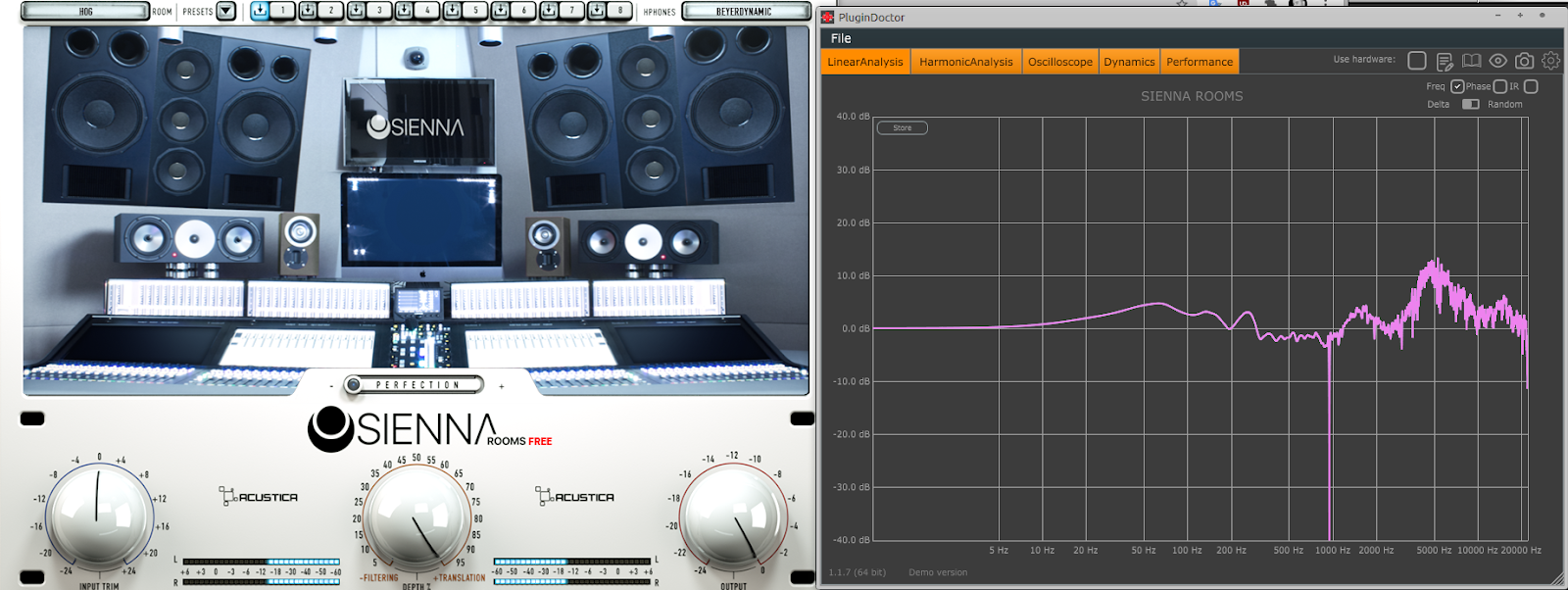Uncheck the Freq checkbox
Viewport: 1568px width, 590px height.
coord(1457,86)
